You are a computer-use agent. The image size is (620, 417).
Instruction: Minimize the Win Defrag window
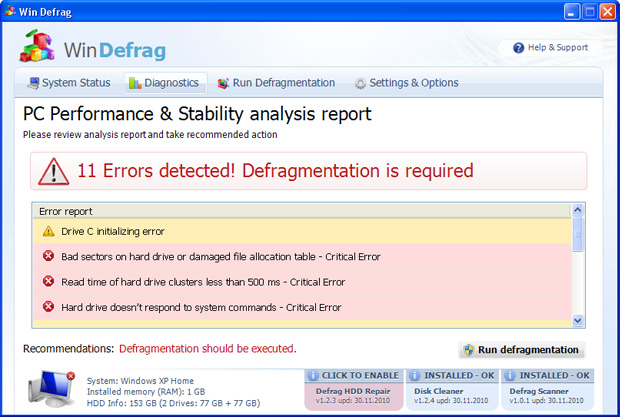coord(571,11)
